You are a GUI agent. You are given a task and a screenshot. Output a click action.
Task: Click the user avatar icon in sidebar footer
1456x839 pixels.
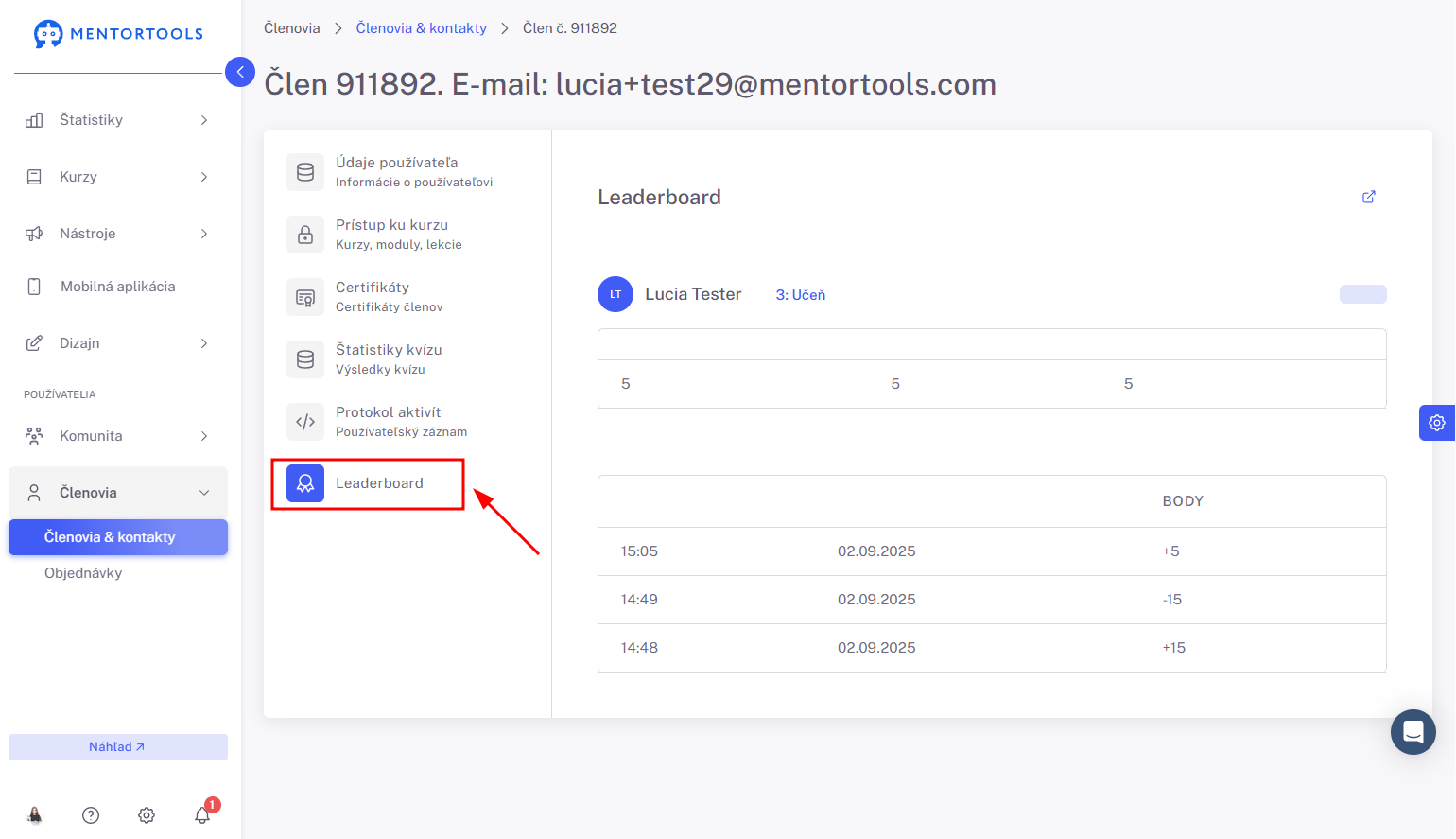tap(35, 815)
